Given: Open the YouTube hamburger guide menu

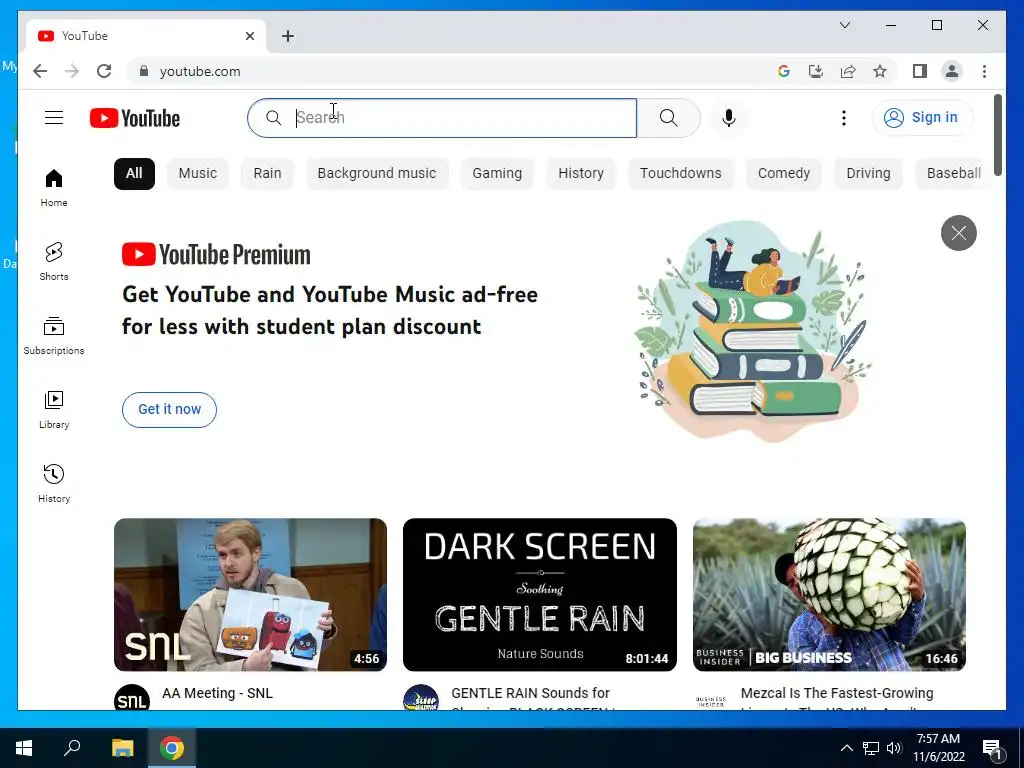Looking at the screenshot, I should [x=54, y=118].
